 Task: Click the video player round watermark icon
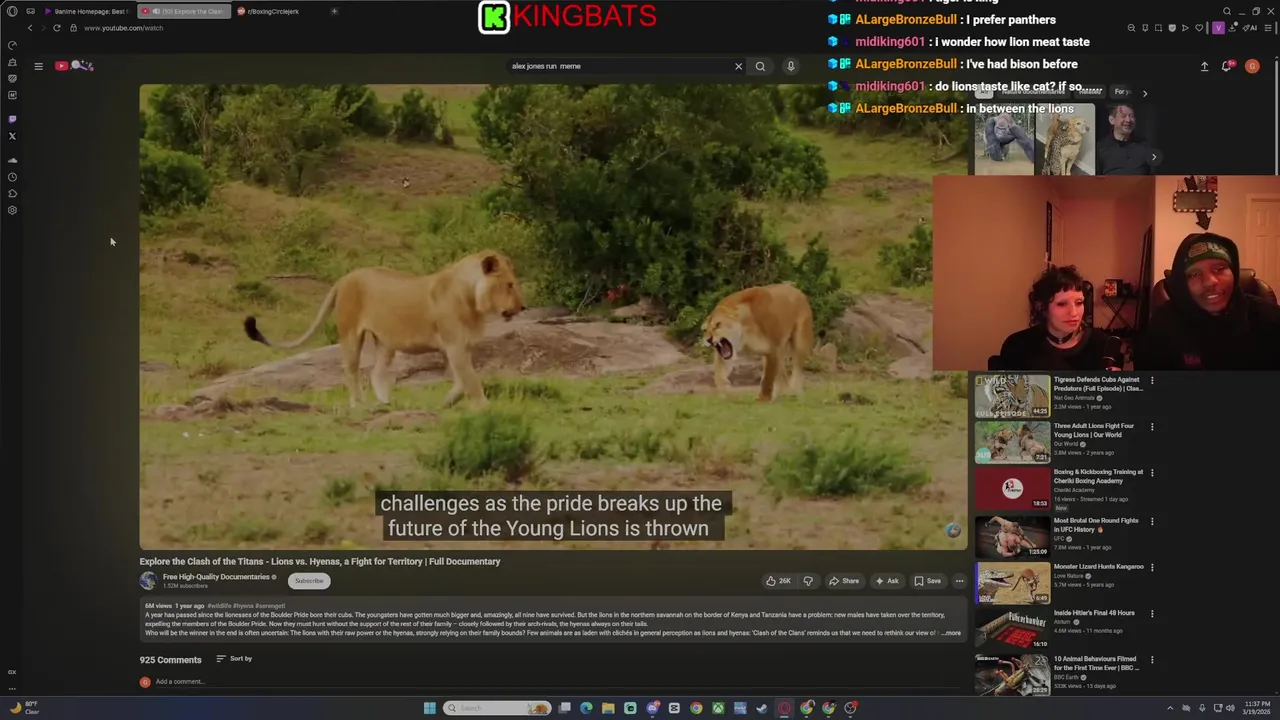953,531
